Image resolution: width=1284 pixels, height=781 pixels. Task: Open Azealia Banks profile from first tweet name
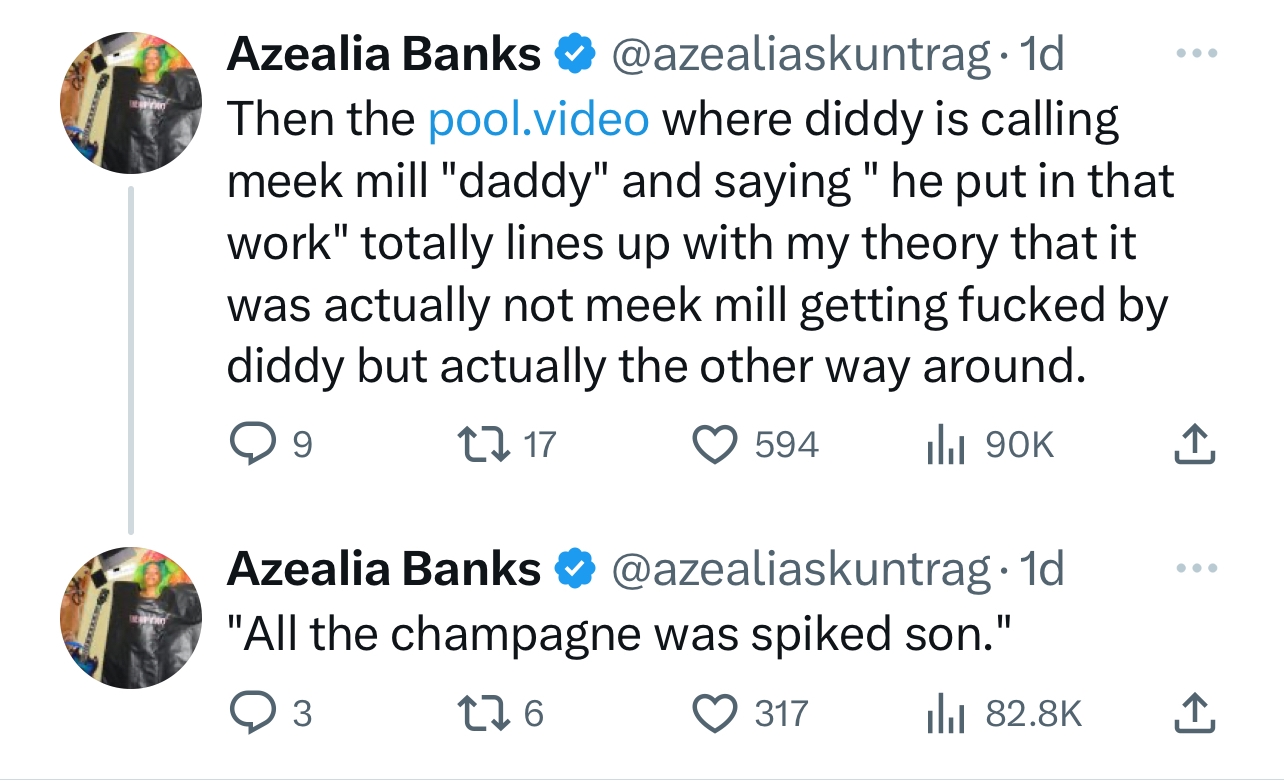click(x=384, y=54)
